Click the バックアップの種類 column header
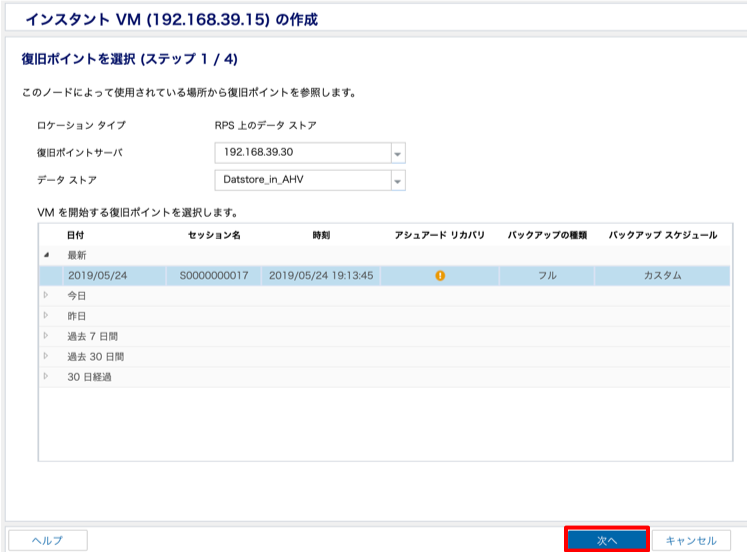 pyautogui.click(x=547, y=235)
